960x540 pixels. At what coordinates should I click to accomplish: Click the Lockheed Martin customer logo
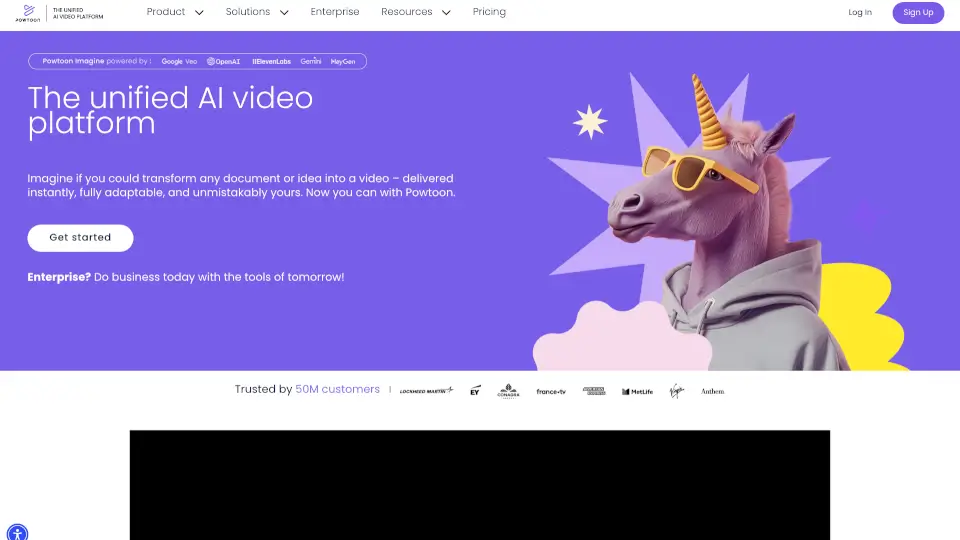pyautogui.click(x=426, y=391)
